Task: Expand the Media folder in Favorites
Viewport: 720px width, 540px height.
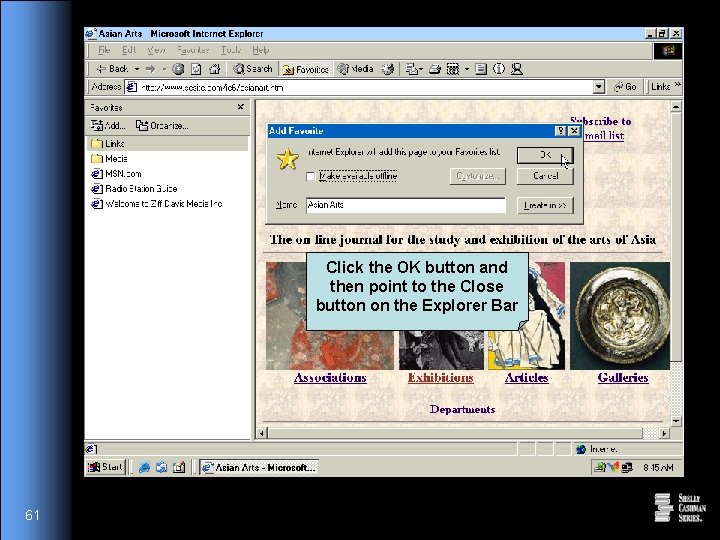Action: [109, 159]
